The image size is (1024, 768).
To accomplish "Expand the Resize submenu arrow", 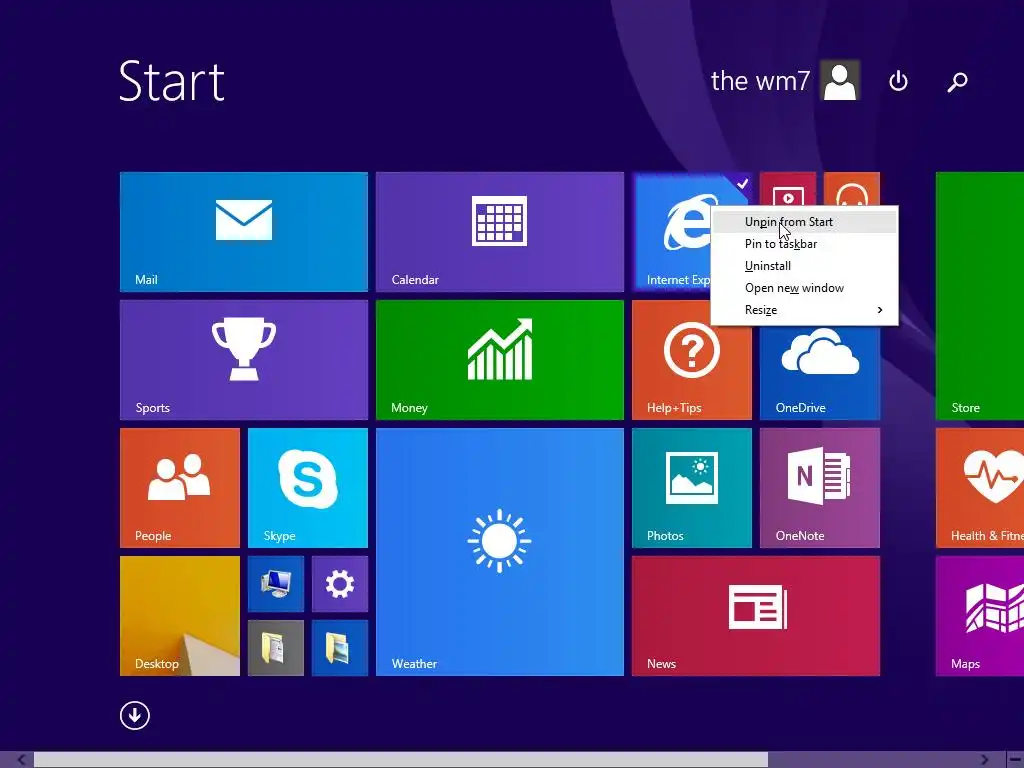I will [x=880, y=310].
